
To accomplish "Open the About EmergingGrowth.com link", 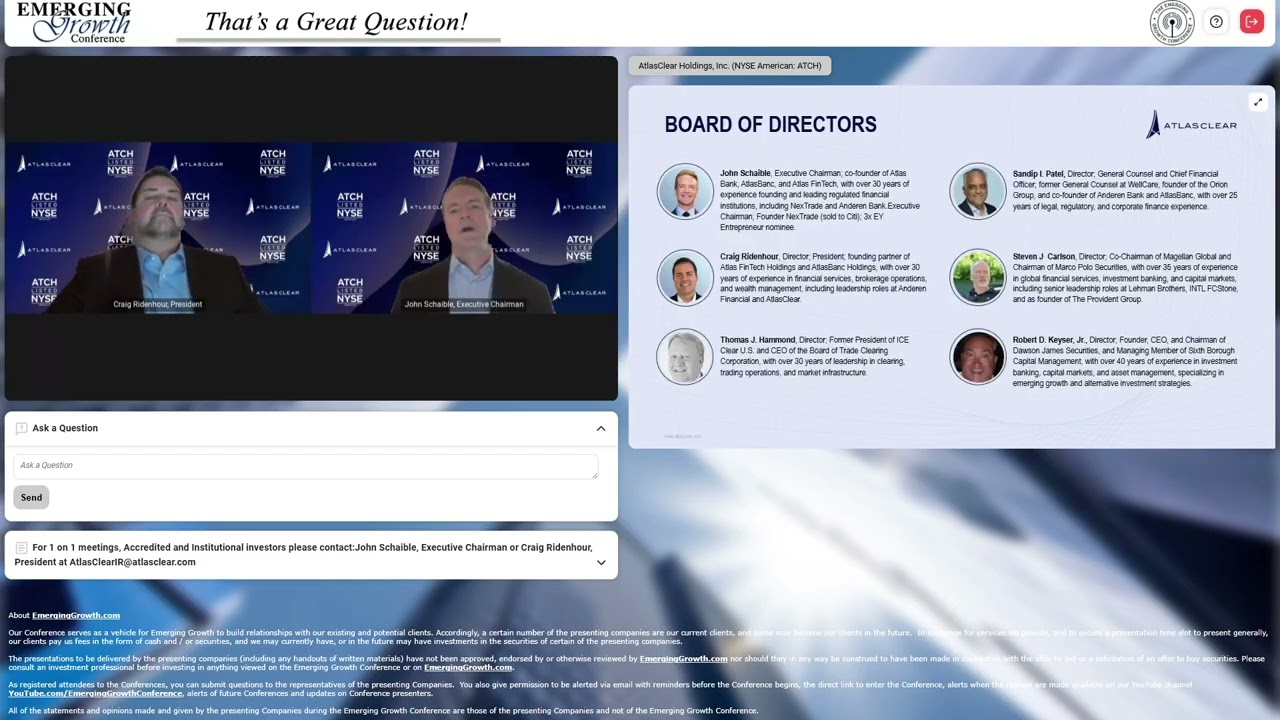I will [76, 615].
